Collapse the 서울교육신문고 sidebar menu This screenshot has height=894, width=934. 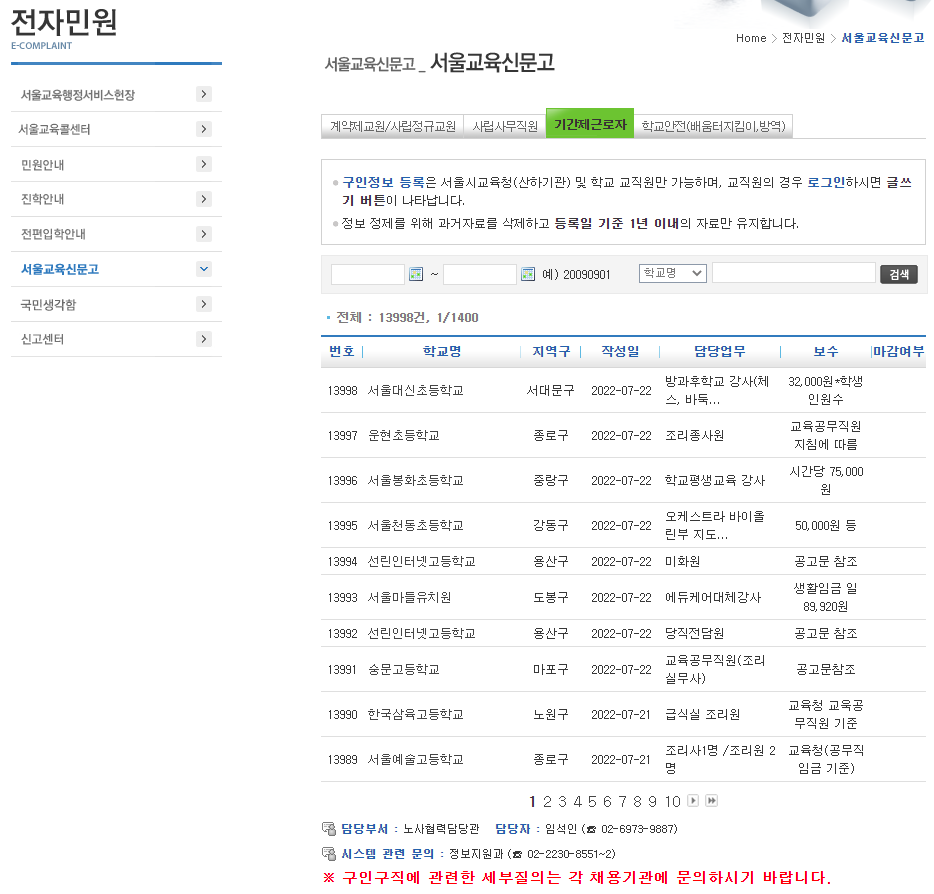coord(204,269)
